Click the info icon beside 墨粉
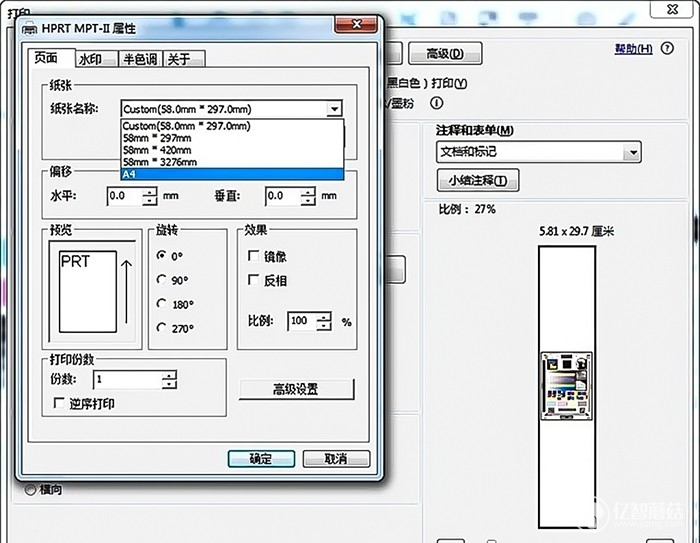The width and height of the screenshot is (700, 543). point(436,103)
